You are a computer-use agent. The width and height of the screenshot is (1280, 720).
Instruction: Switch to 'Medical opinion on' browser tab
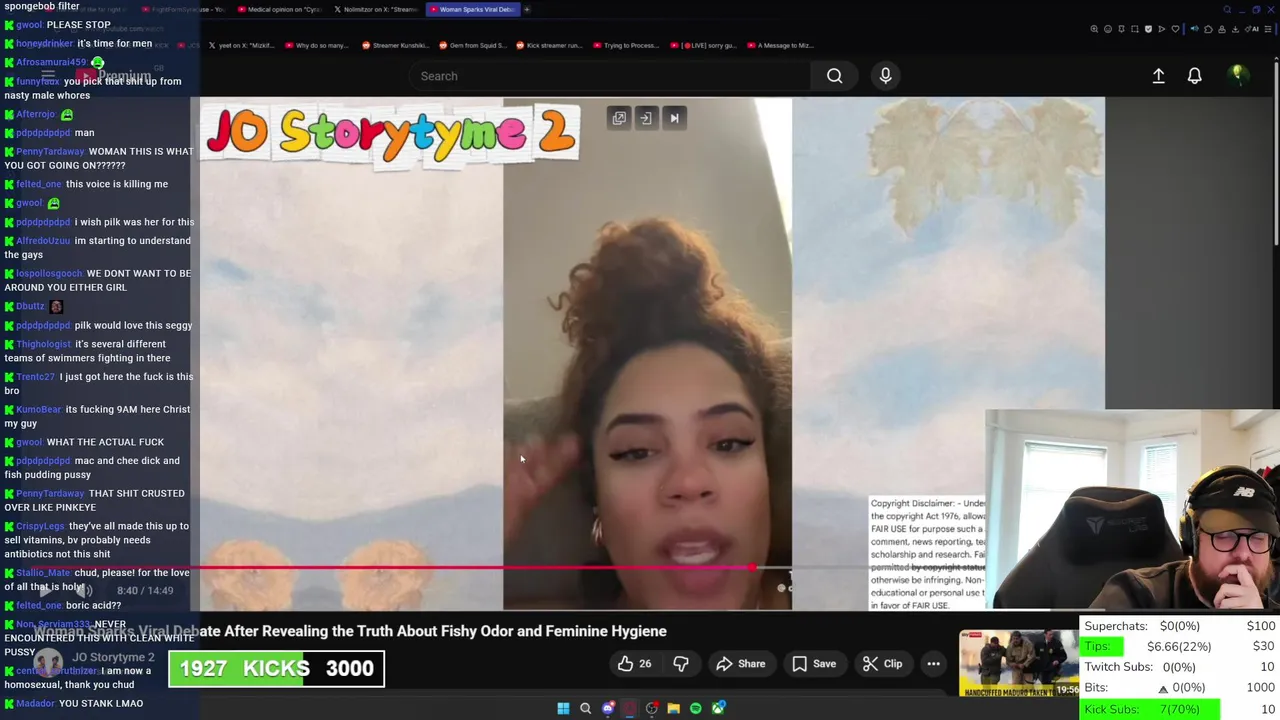279,9
